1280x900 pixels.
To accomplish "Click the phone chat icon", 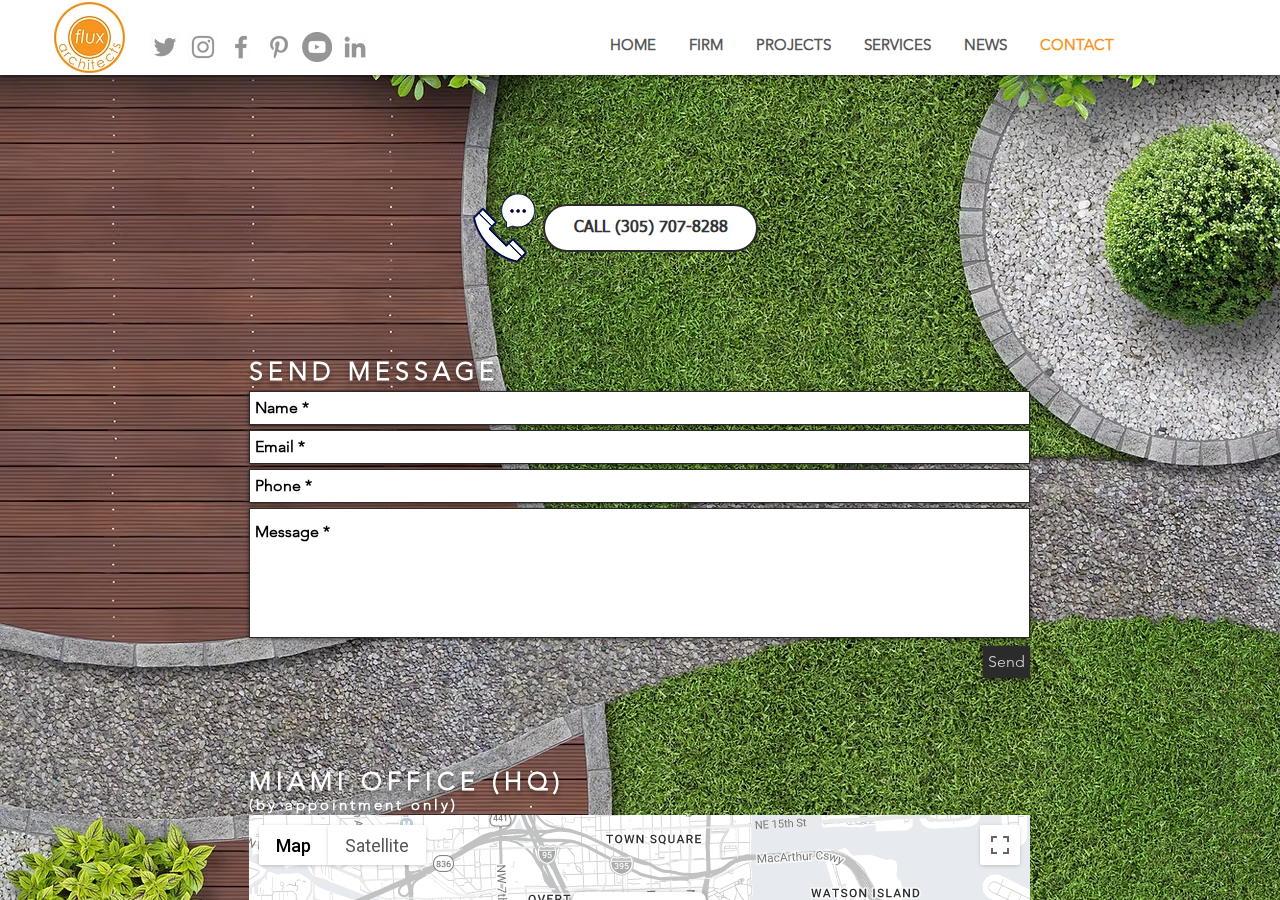I will (x=505, y=227).
